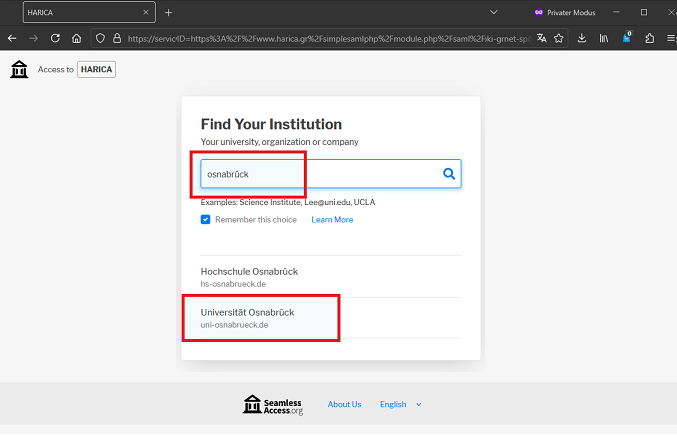Image resolution: width=677 pixels, height=435 pixels.
Task: Toggle the Remember this choice checkbox
Action: point(206,220)
